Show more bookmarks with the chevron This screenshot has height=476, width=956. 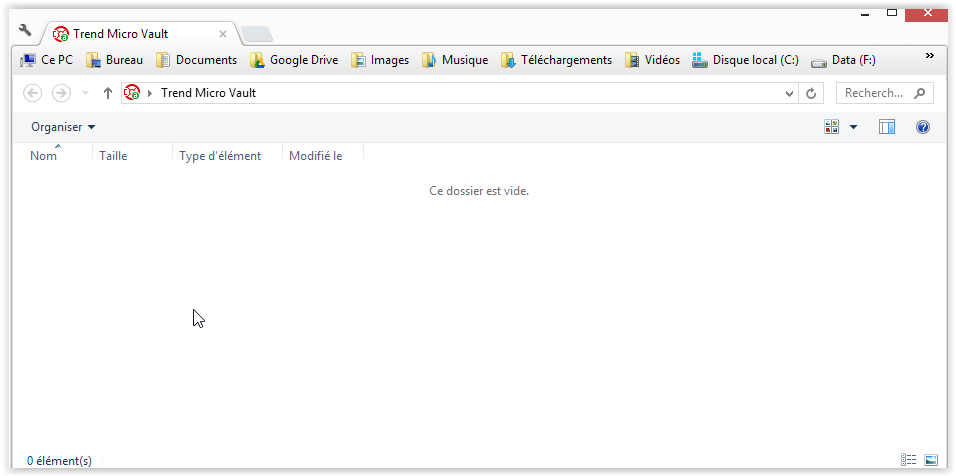tap(930, 56)
